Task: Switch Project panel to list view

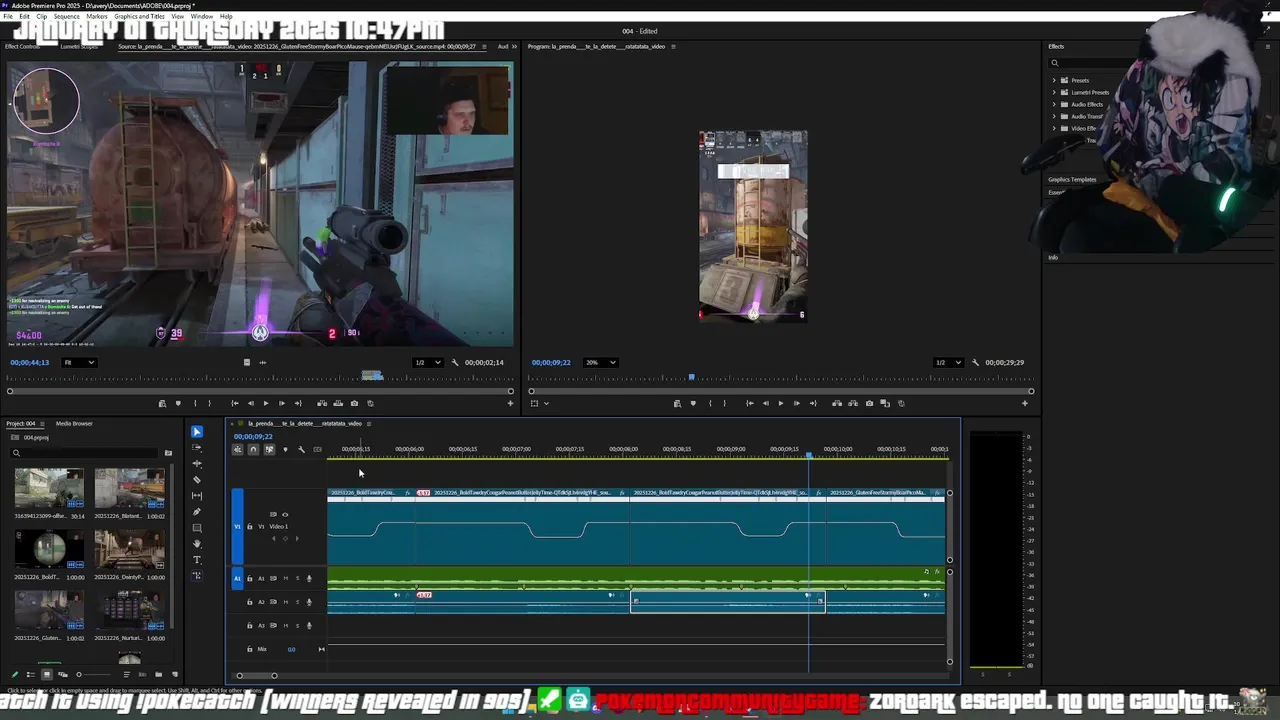Action: pyautogui.click(x=30, y=675)
